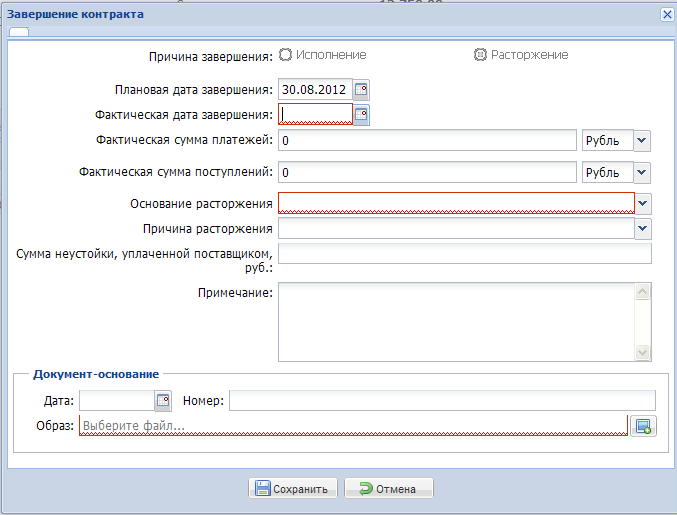Click the Номер input field
677x515 pixels.
tap(442, 401)
